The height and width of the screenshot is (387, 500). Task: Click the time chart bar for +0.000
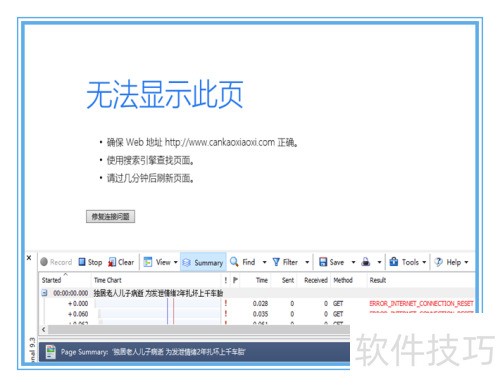(x=158, y=303)
